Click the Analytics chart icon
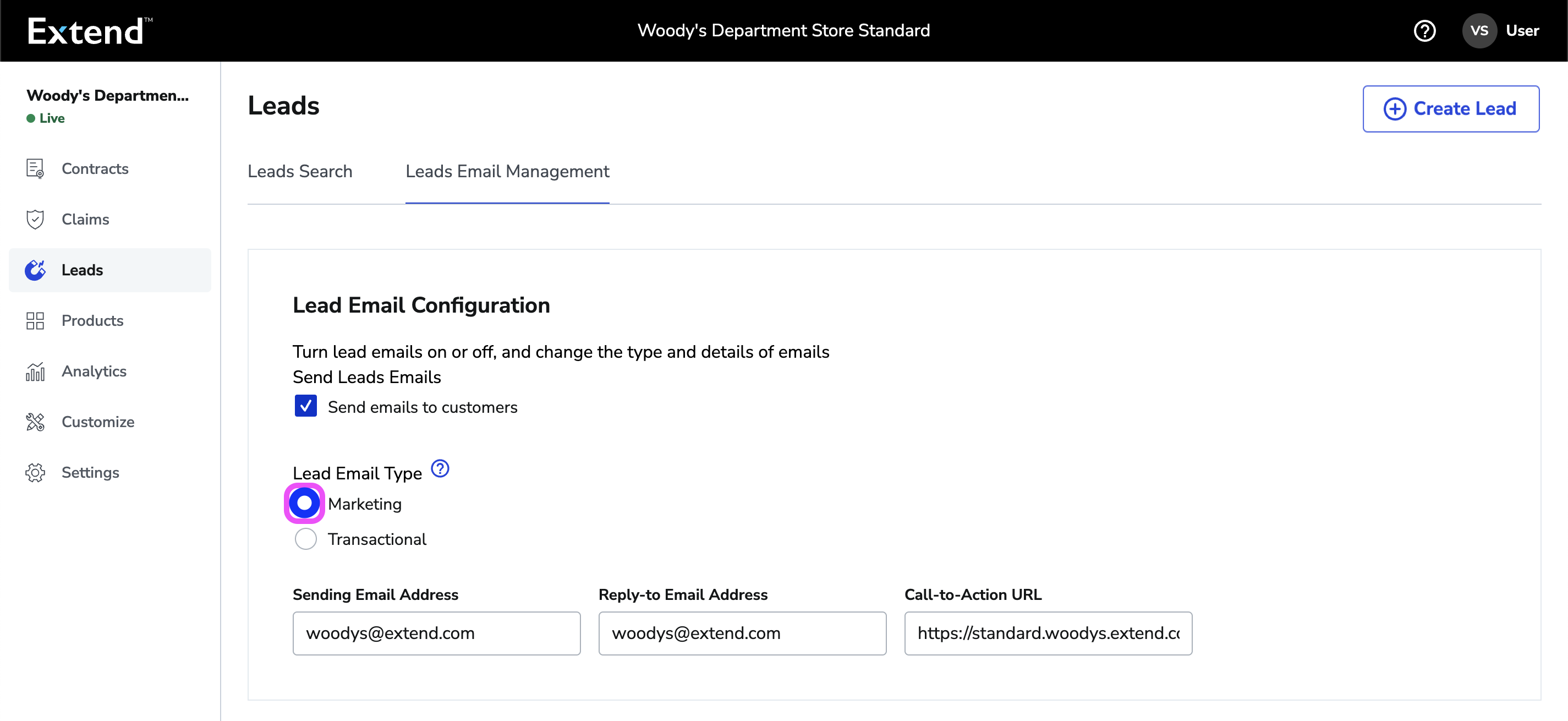 point(35,371)
